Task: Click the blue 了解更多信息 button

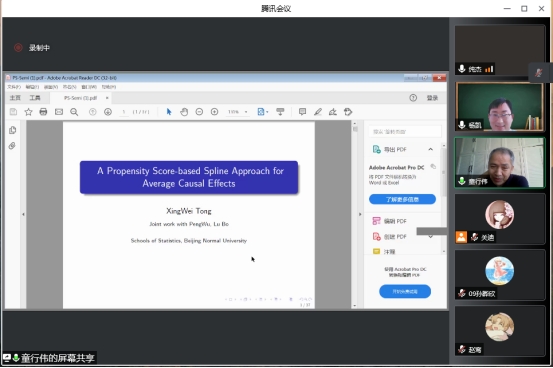Action: coord(402,199)
